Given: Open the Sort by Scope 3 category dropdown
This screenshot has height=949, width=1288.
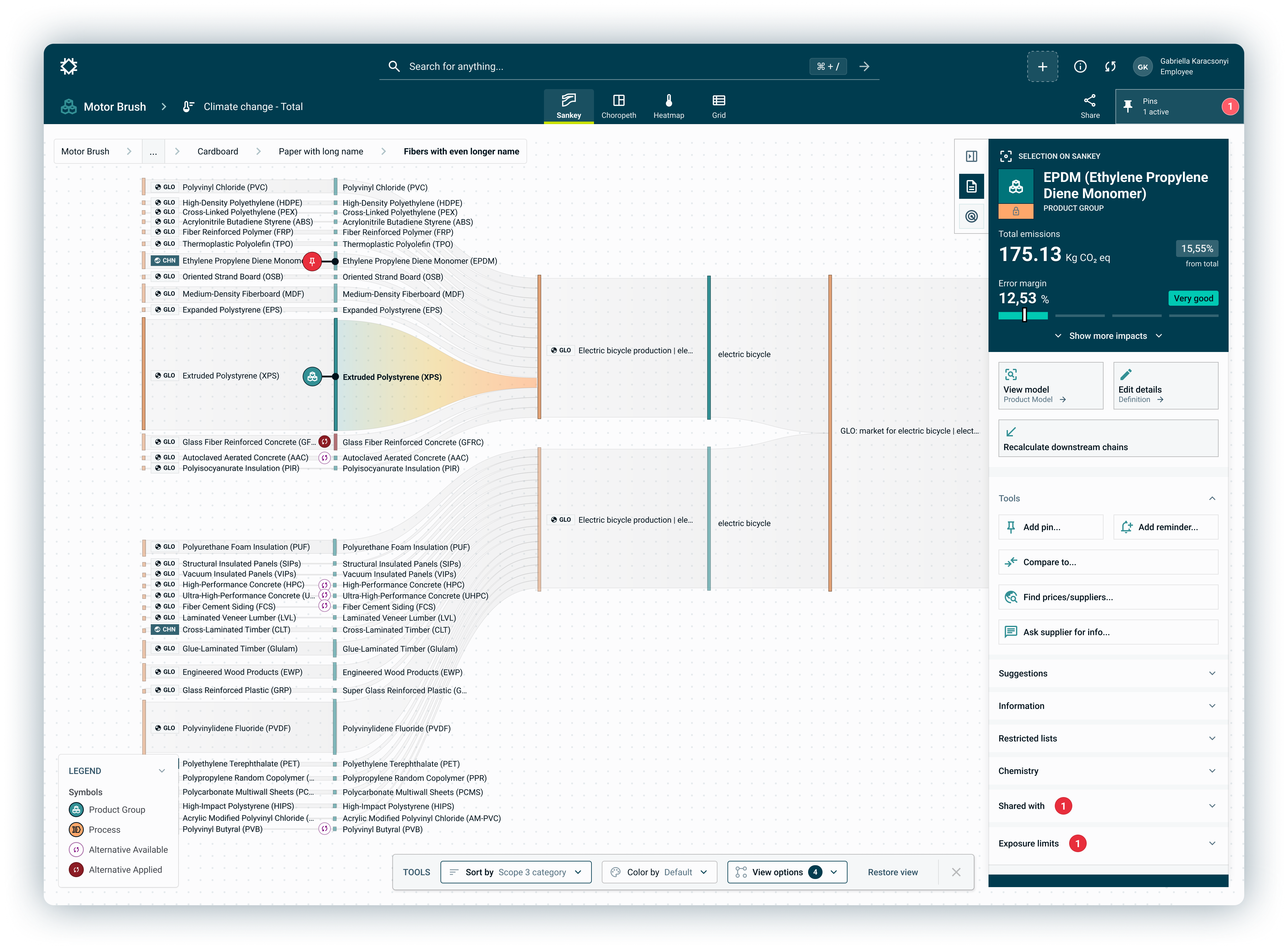Looking at the screenshot, I should pos(515,872).
